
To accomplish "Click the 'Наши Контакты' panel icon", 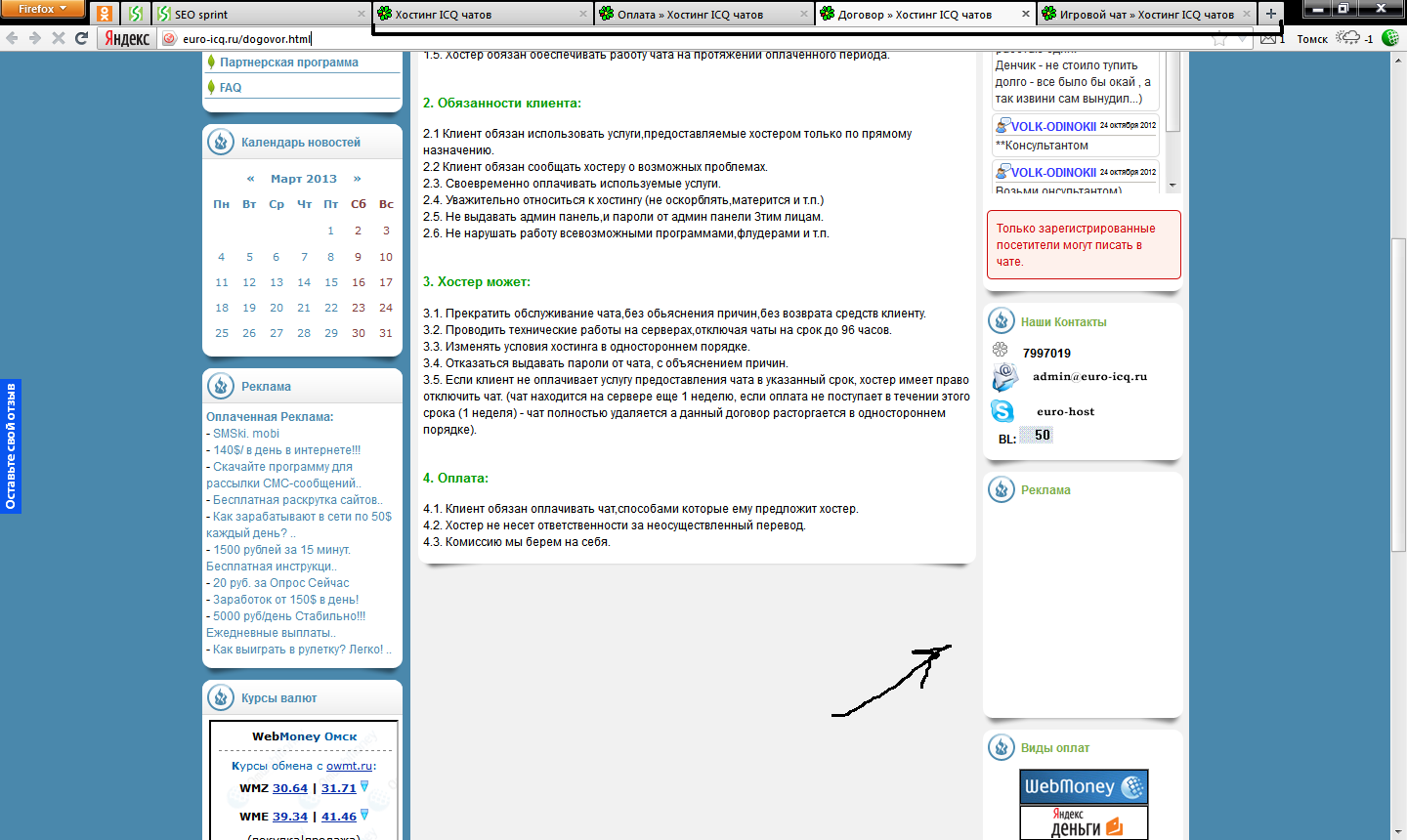I will [x=1002, y=320].
